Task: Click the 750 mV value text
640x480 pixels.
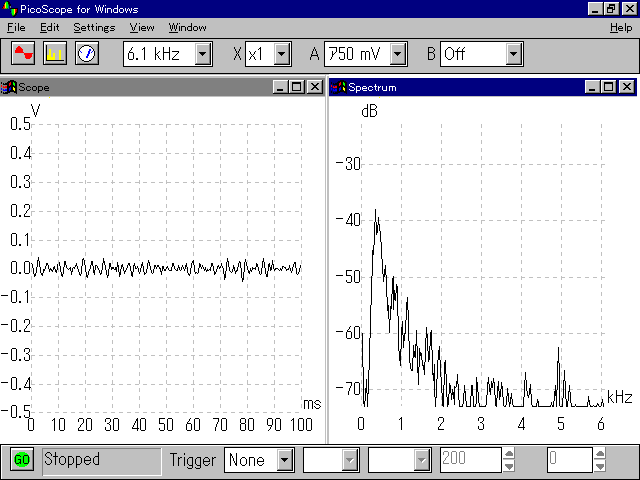Action: tap(354, 54)
